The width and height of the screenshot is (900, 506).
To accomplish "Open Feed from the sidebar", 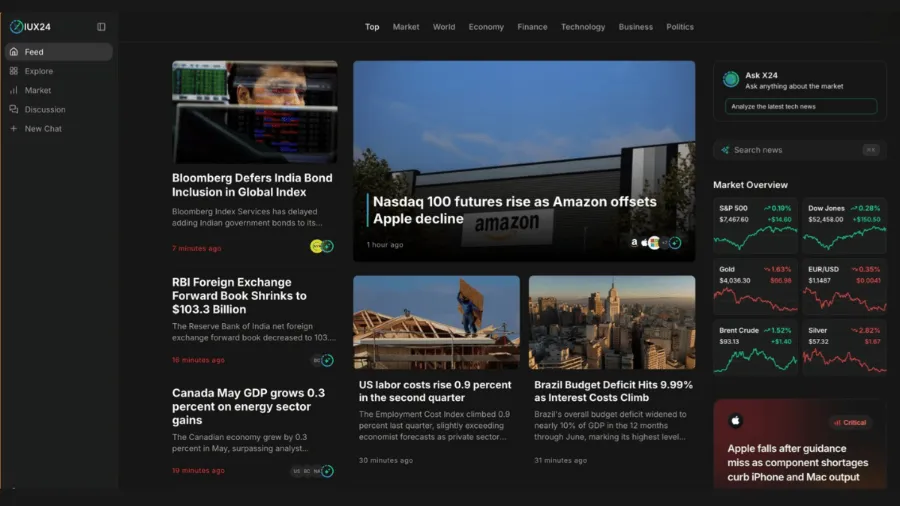I will (59, 52).
